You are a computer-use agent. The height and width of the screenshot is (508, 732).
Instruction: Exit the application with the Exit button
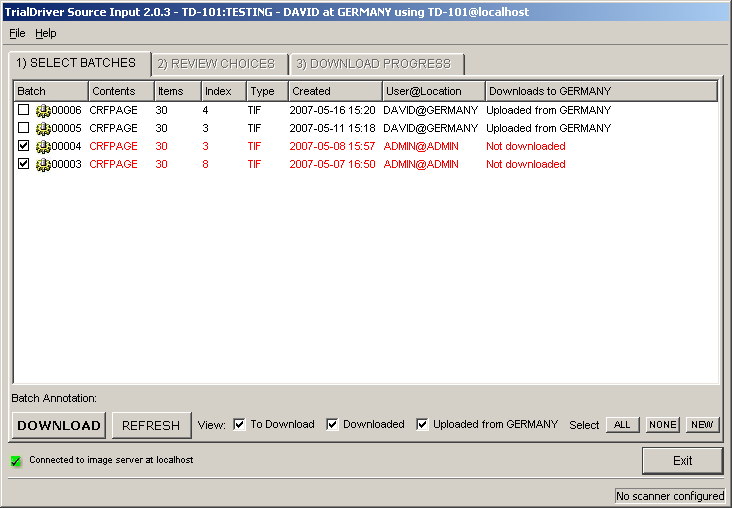coord(682,461)
